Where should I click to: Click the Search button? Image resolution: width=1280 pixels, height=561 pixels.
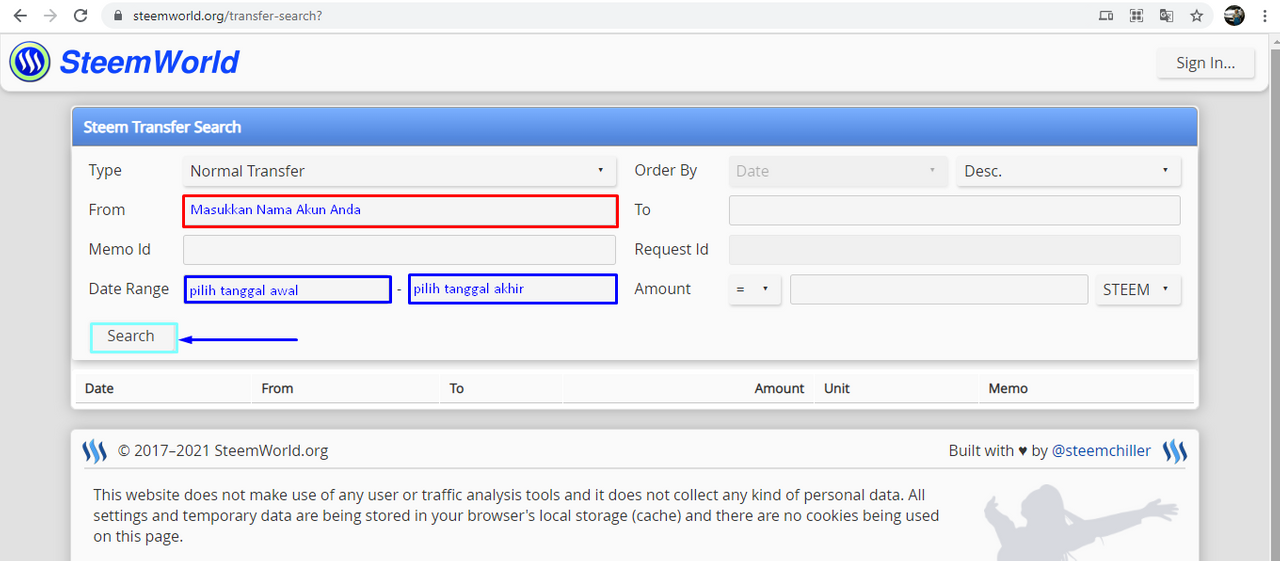pos(133,337)
